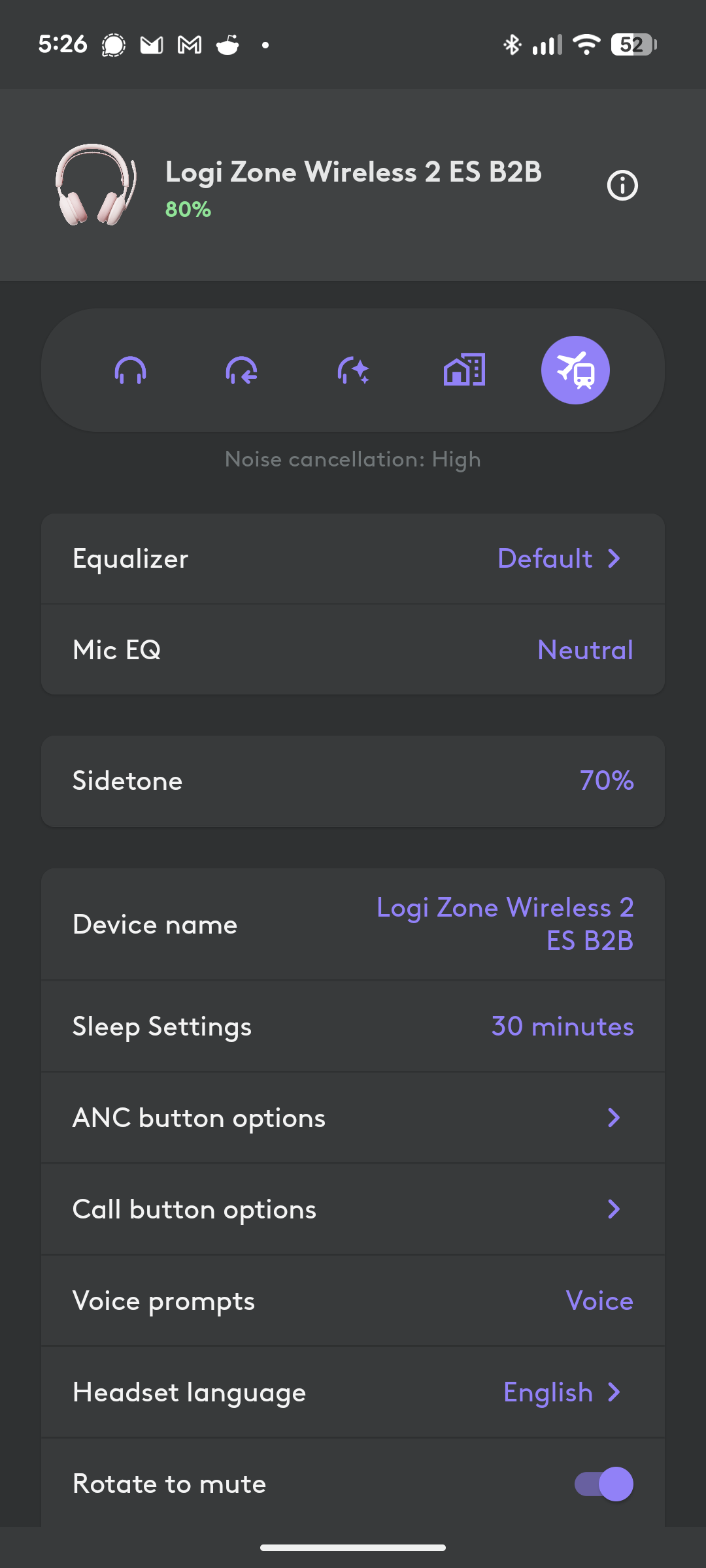Tap the device info icon

pos(622,186)
